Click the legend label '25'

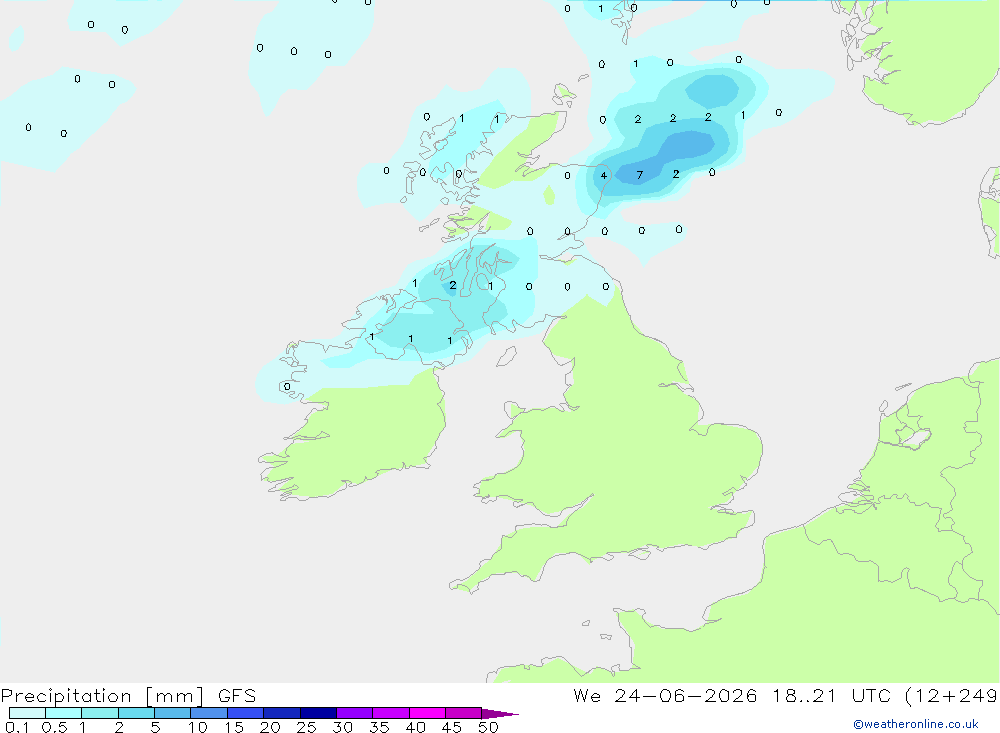pos(307,727)
